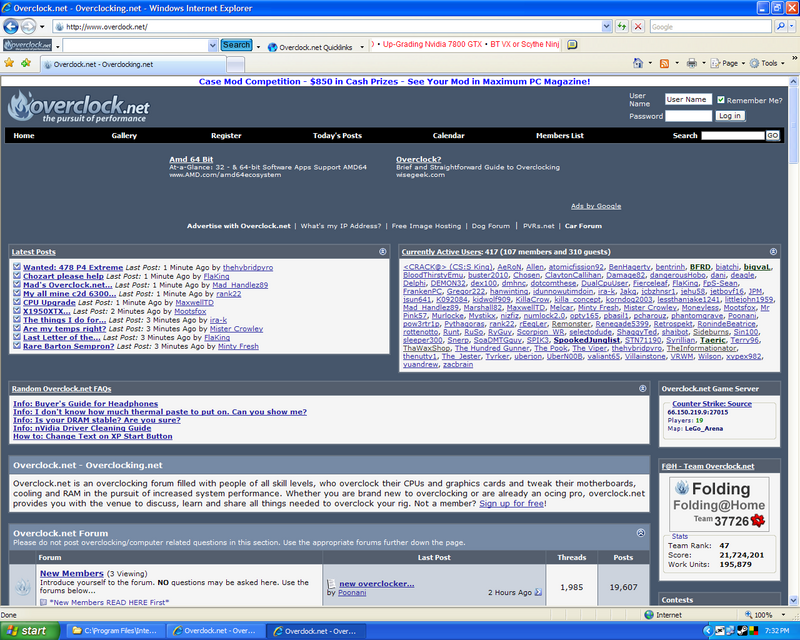Open the Print options dropdown arrow

click(x=704, y=63)
